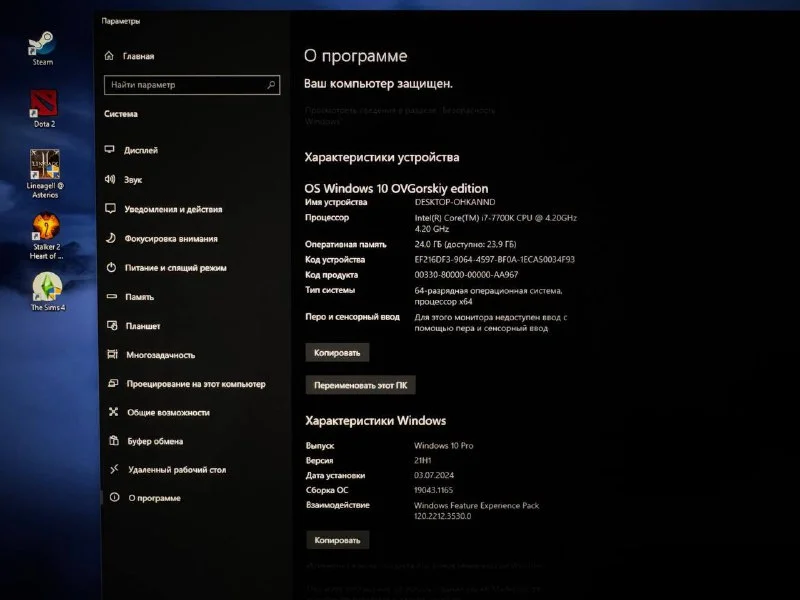Screen dimensions: 800x600
Task: Open Удаленный рабочий стол settings
Action: coord(176,469)
